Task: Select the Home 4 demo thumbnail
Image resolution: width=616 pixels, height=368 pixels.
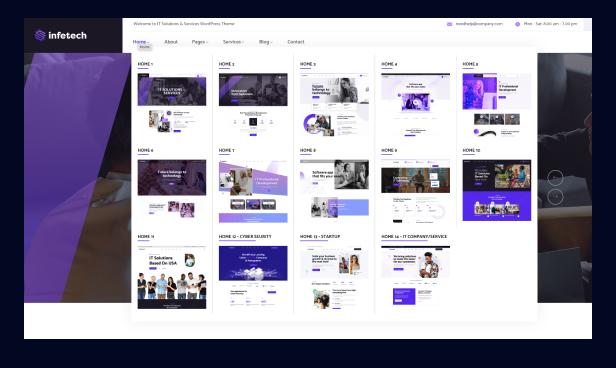Action: point(416,105)
